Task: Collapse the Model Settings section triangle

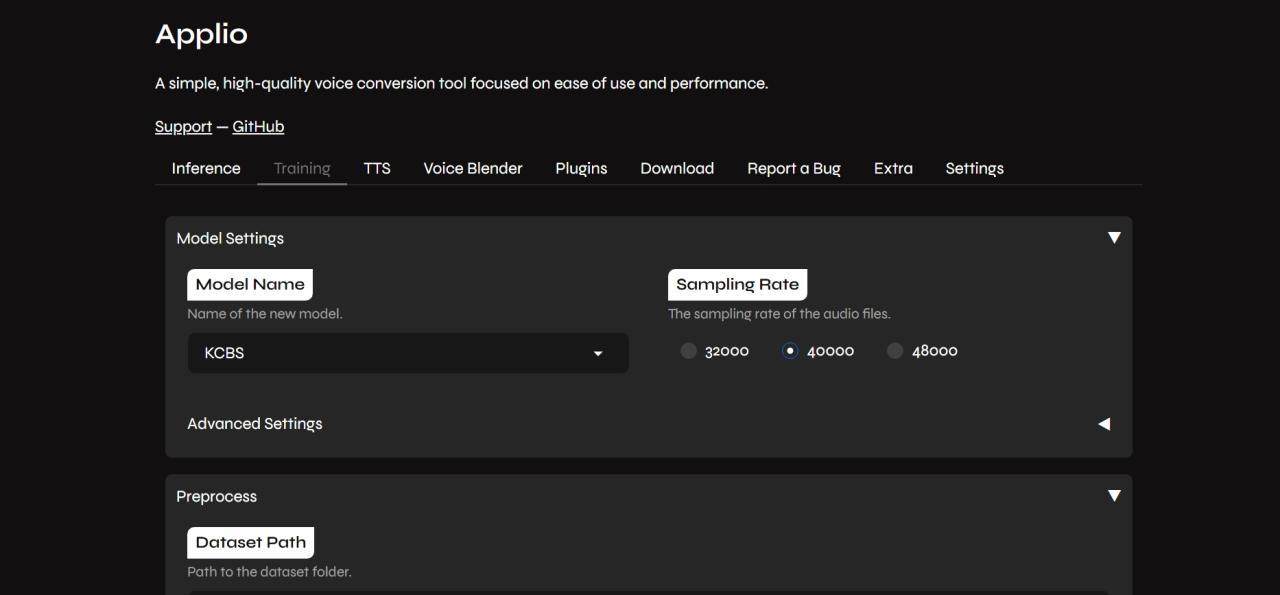Action: [x=1114, y=238]
